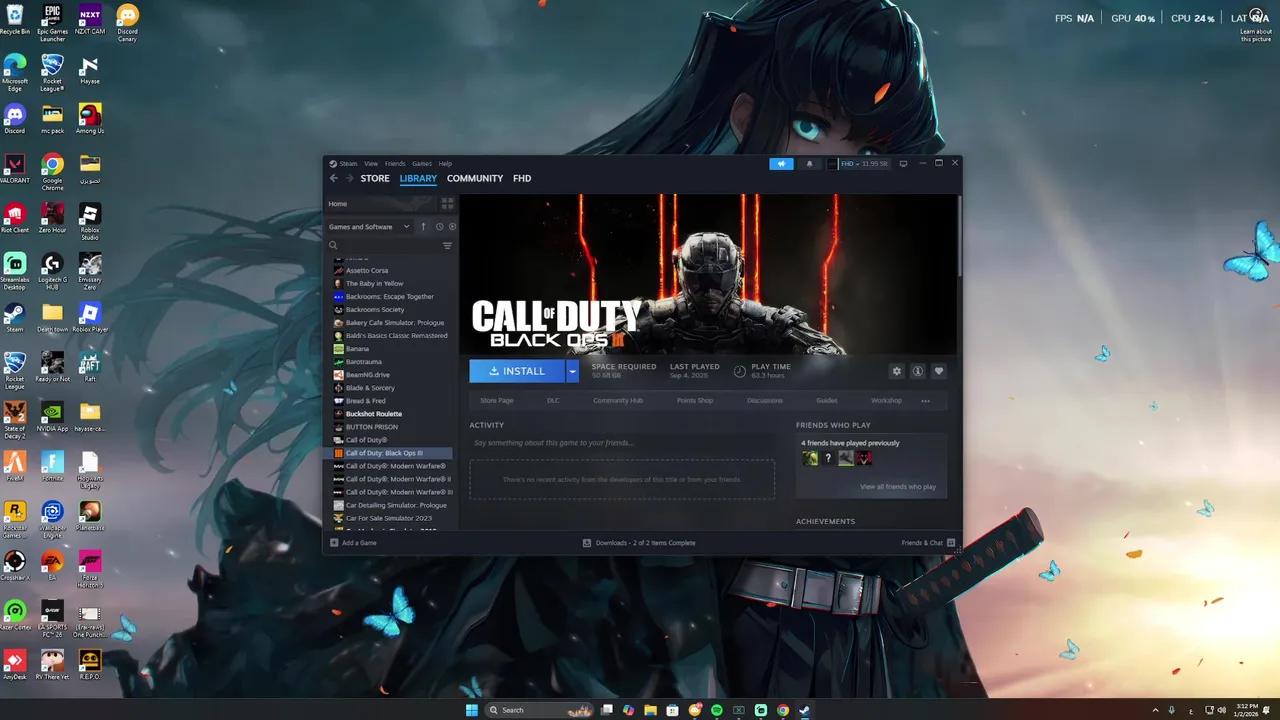Switch to Big Picture mode icon
This screenshot has height=720, width=1280.
(x=903, y=164)
